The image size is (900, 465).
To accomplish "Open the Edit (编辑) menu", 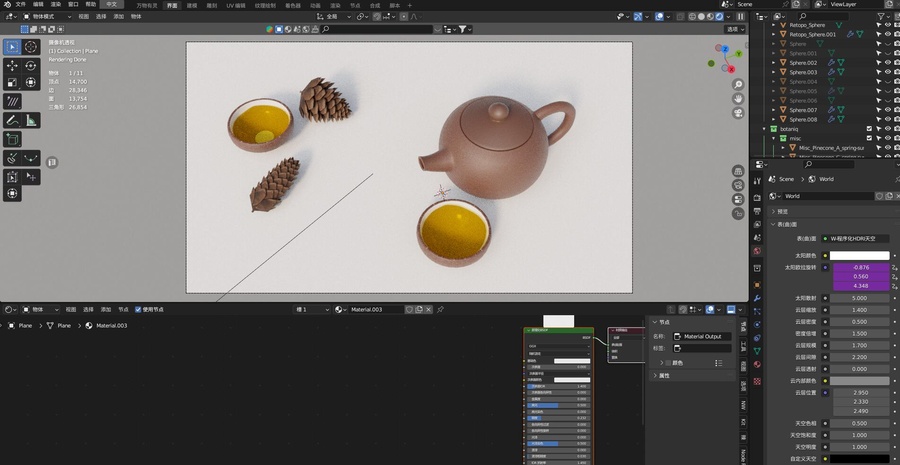I will click(38, 5).
